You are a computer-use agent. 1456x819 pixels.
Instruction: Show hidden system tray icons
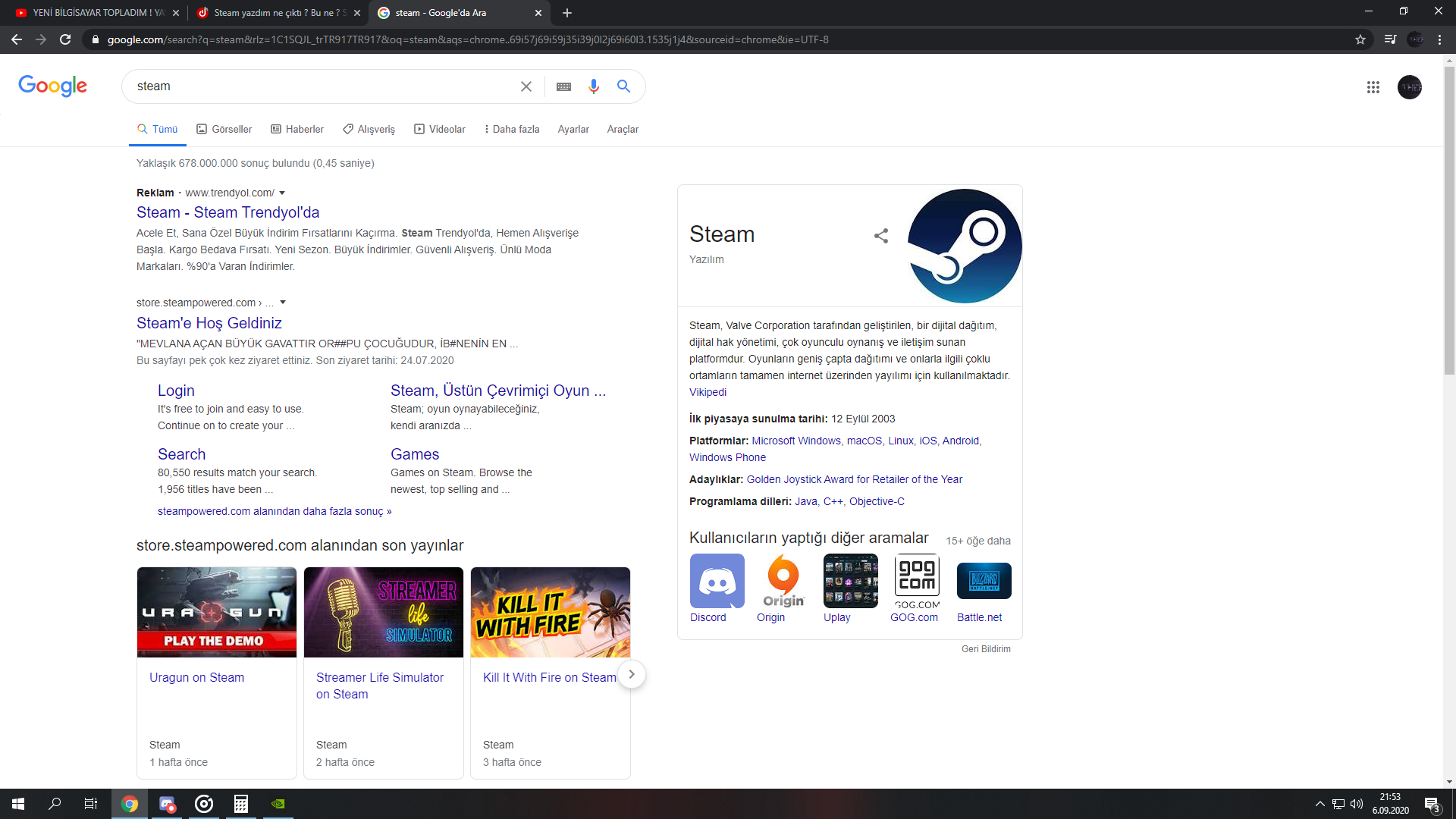pyautogui.click(x=1320, y=804)
